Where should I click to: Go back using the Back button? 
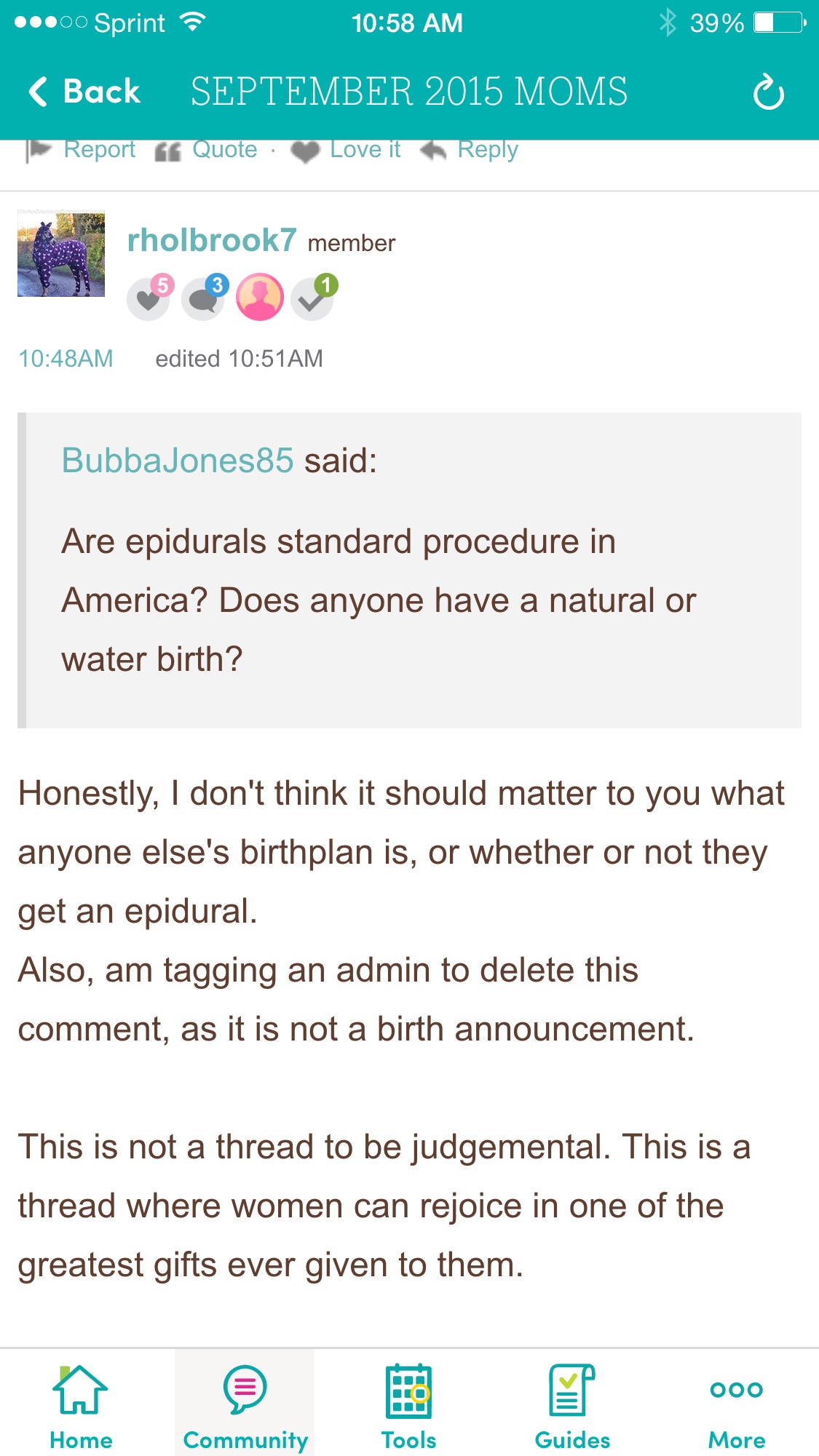click(x=84, y=92)
